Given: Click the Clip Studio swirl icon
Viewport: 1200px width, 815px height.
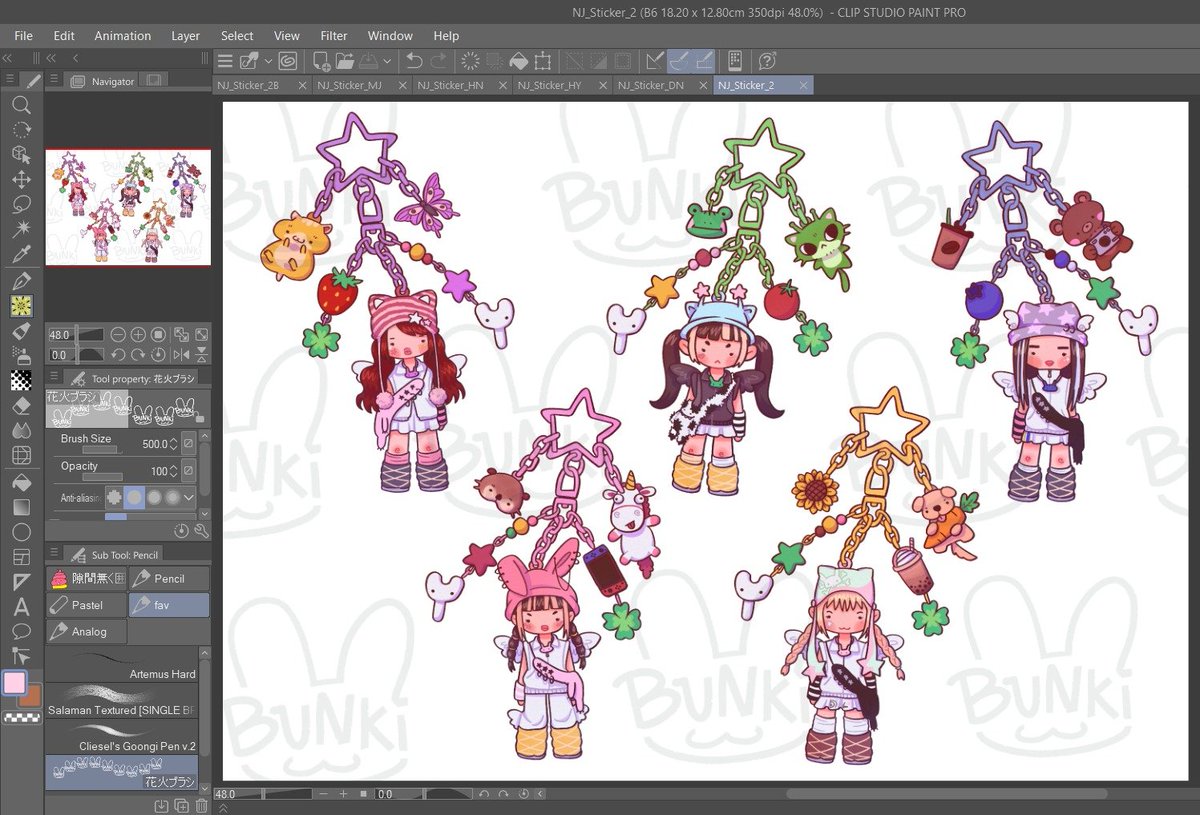Looking at the screenshot, I should [287, 61].
